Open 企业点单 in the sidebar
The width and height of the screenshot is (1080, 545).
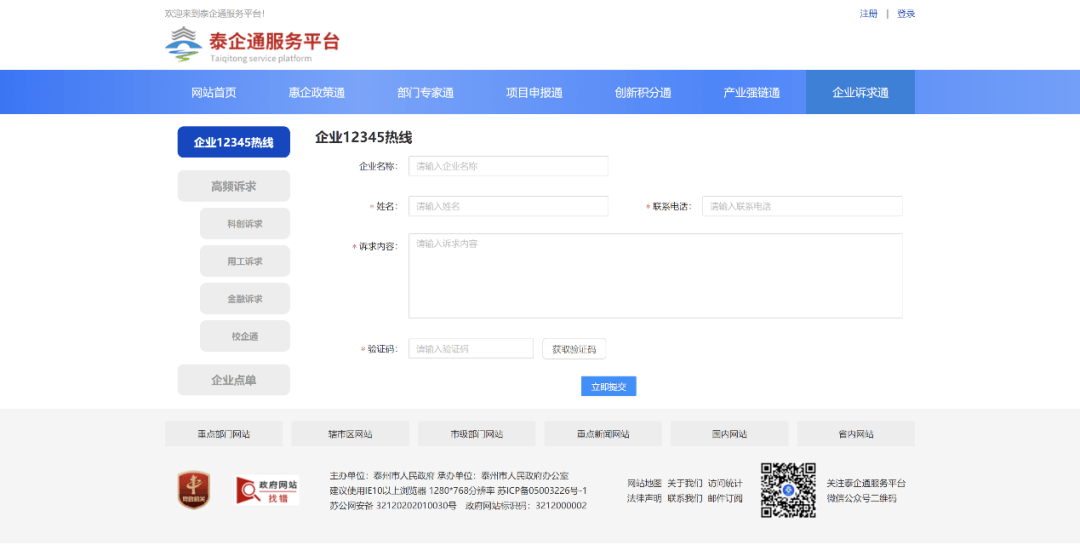click(x=233, y=380)
